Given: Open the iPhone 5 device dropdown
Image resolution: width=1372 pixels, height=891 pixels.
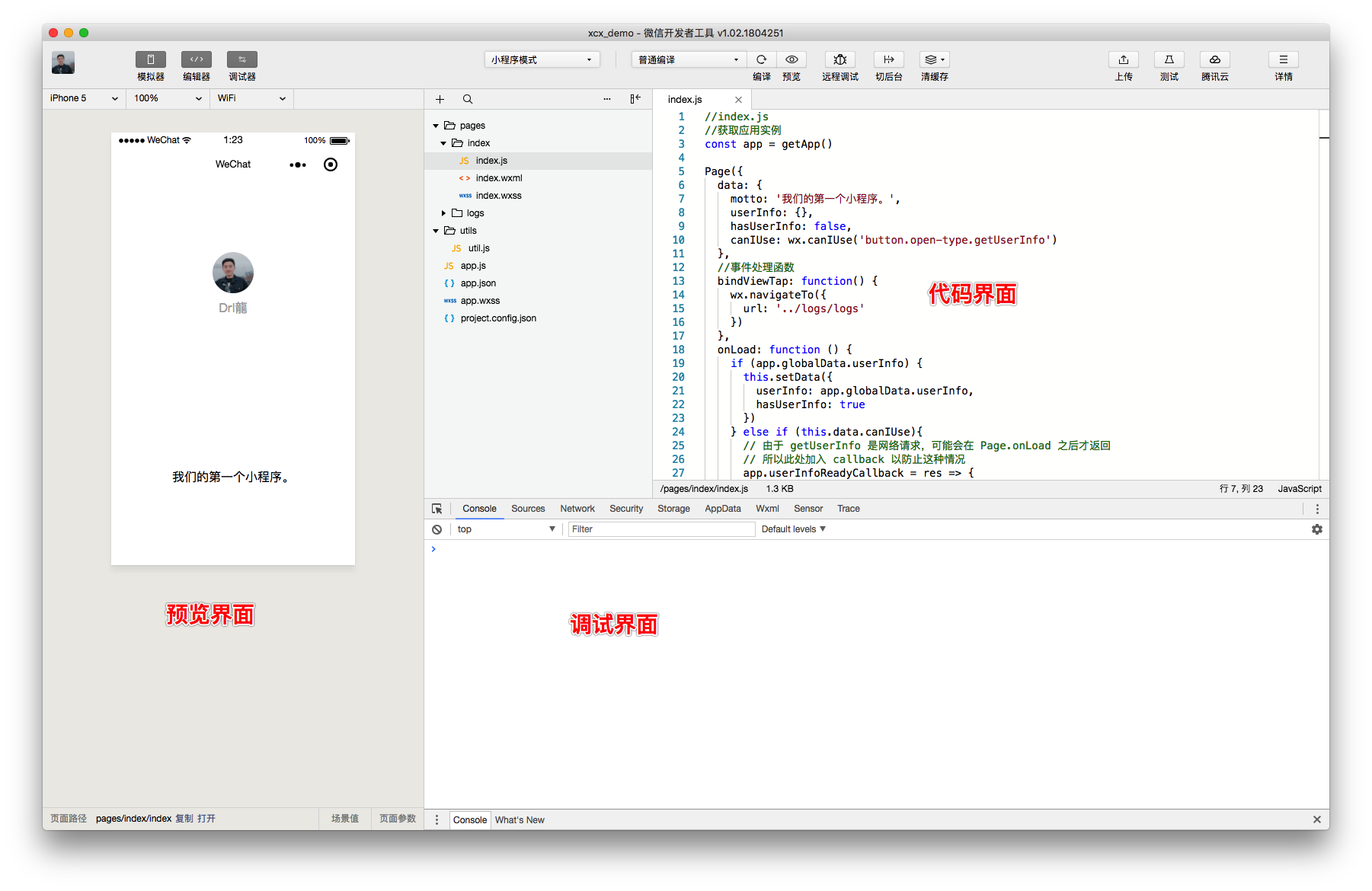Looking at the screenshot, I should (84, 98).
